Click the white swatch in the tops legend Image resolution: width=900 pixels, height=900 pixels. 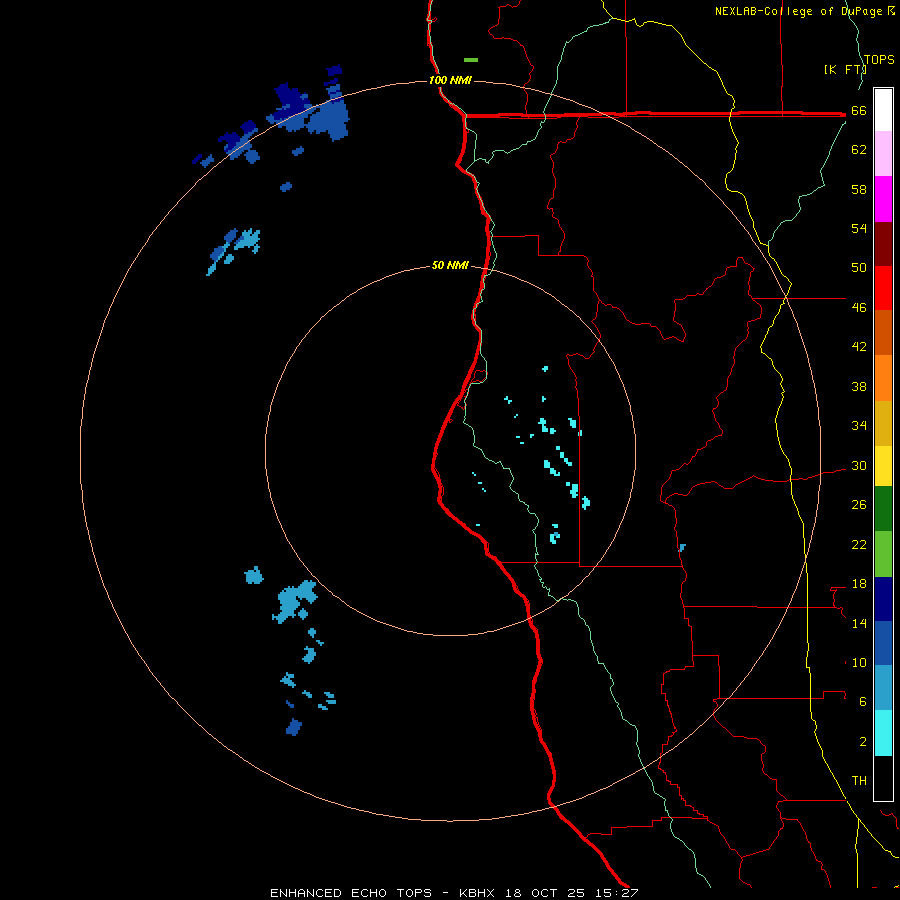coord(883,110)
